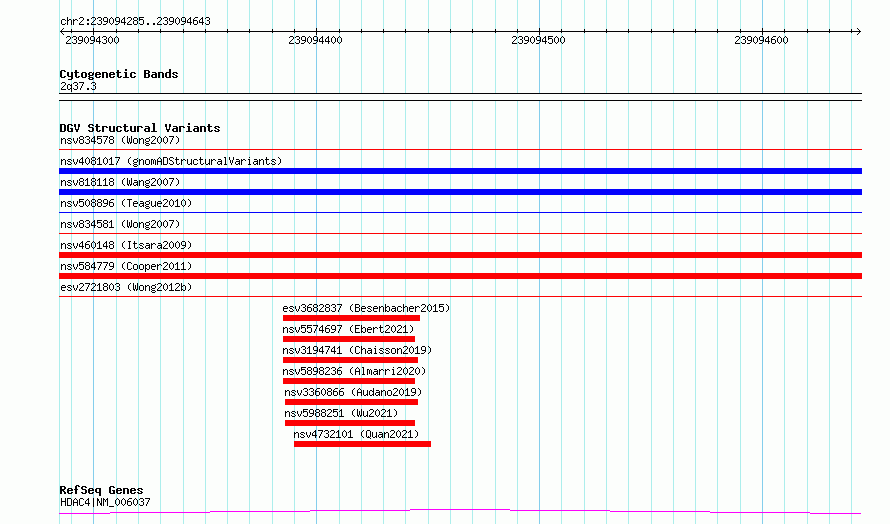Image resolution: width=890 pixels, height=524 pixels.
Task: Click the RefSeq Genes track heading
Action: [x=101, y=490]
